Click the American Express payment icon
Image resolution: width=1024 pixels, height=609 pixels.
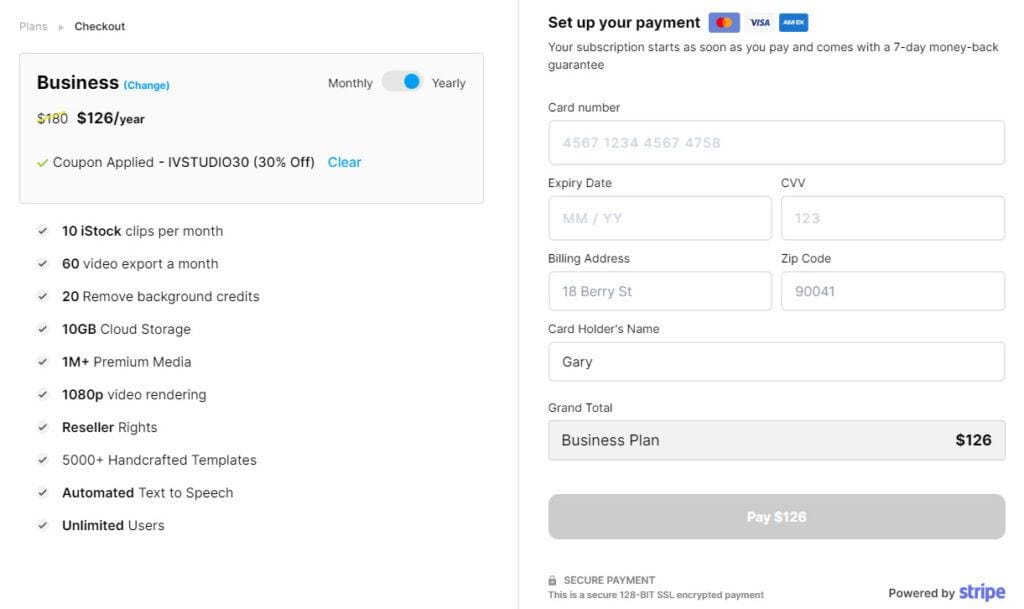[792, 21]
